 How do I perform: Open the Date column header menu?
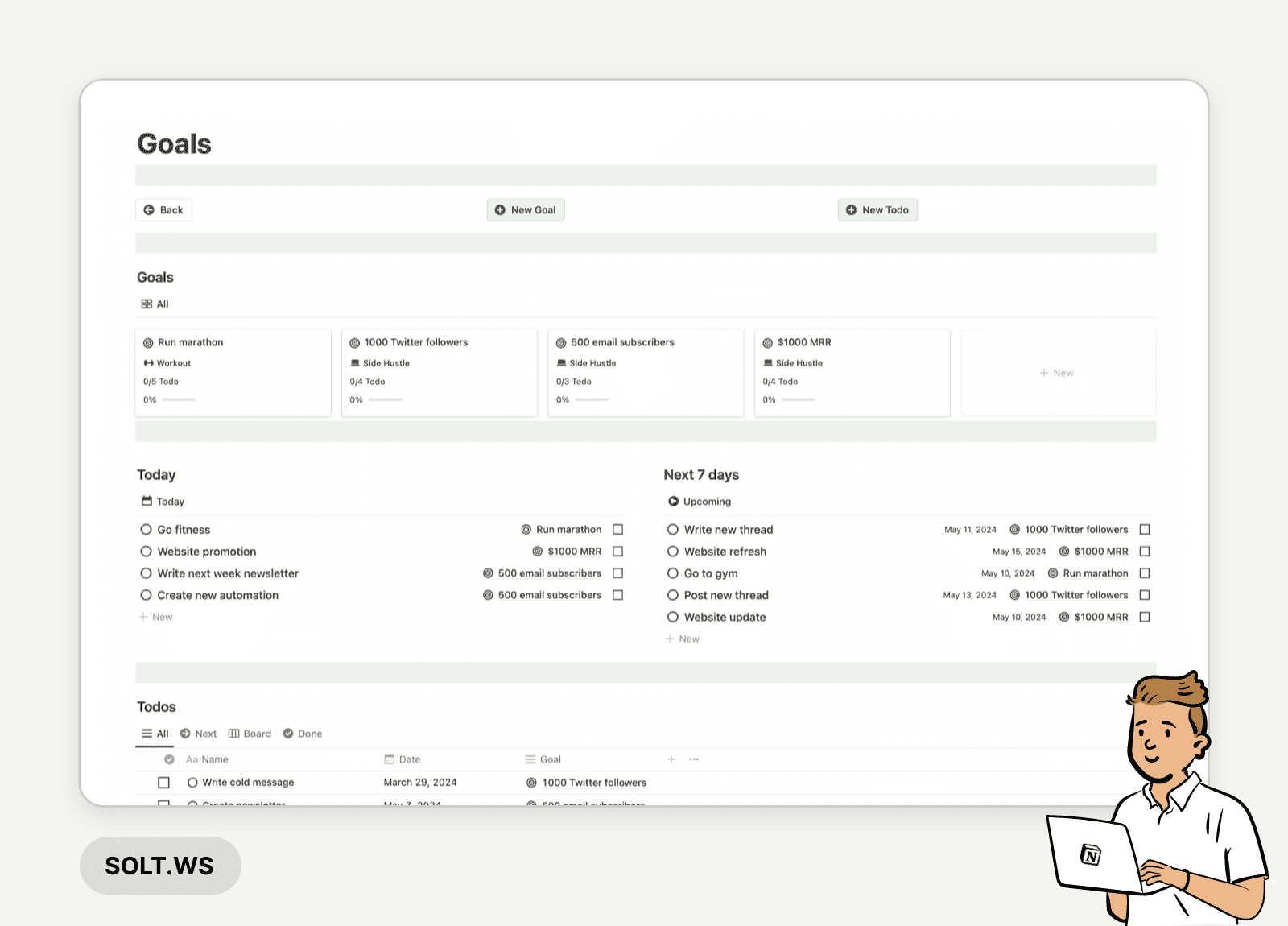pyautogui.click(x=402, y=759)
